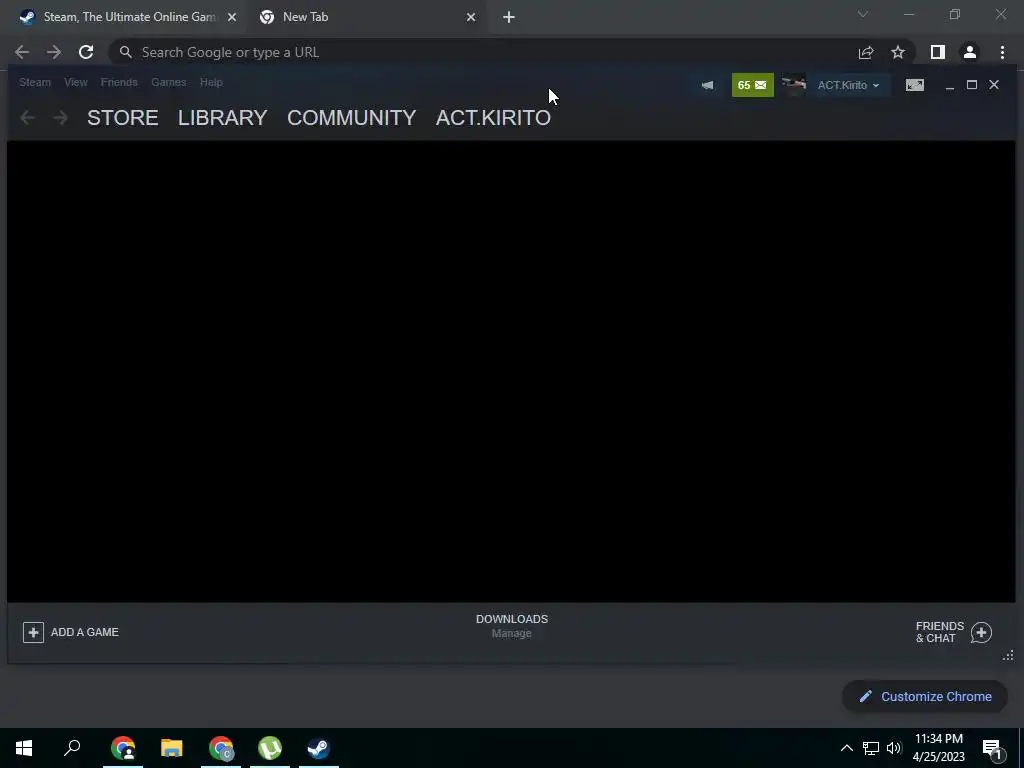Open File Explorer from taskbar
Viewport: 1024px width, 768px height.
pos(172,748)
